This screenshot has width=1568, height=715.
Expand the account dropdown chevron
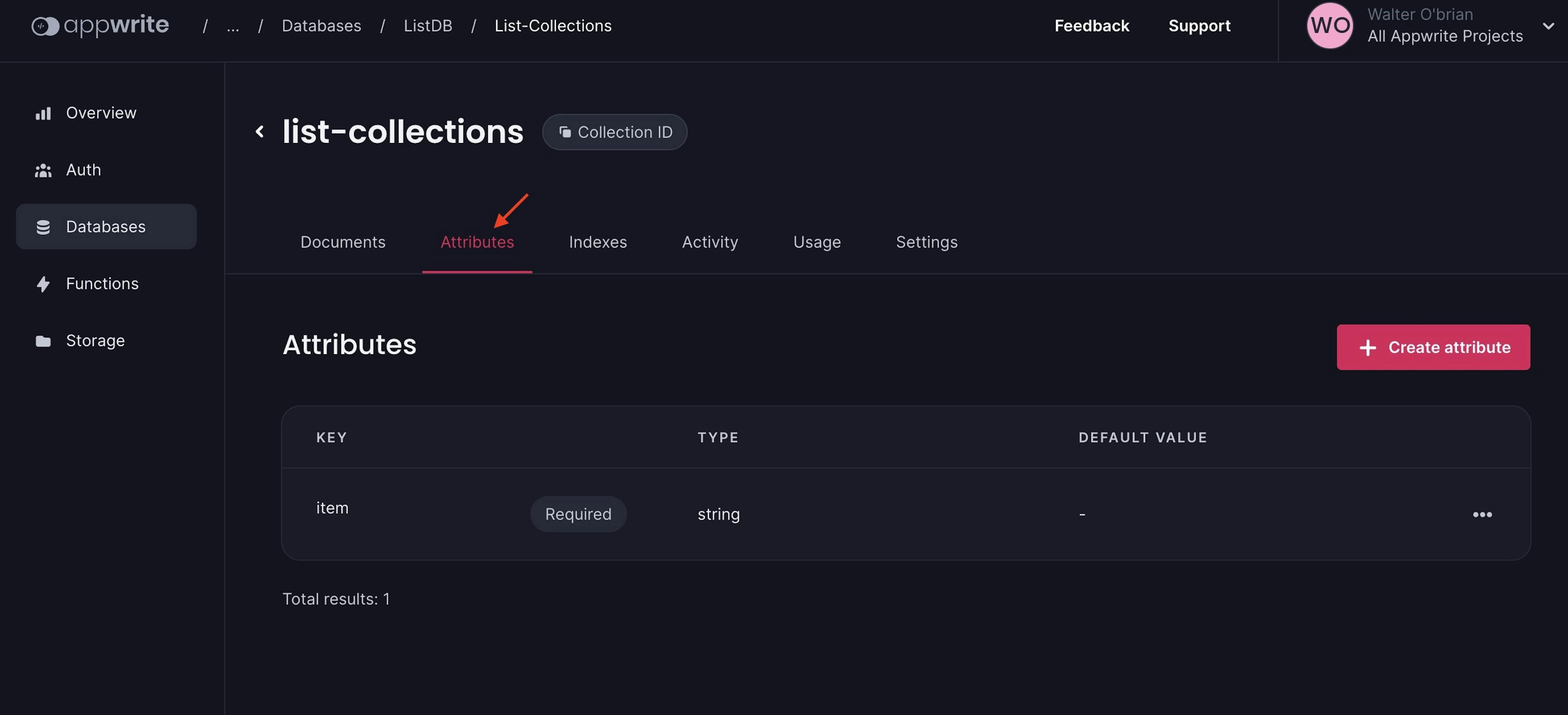coord(1548,26)
